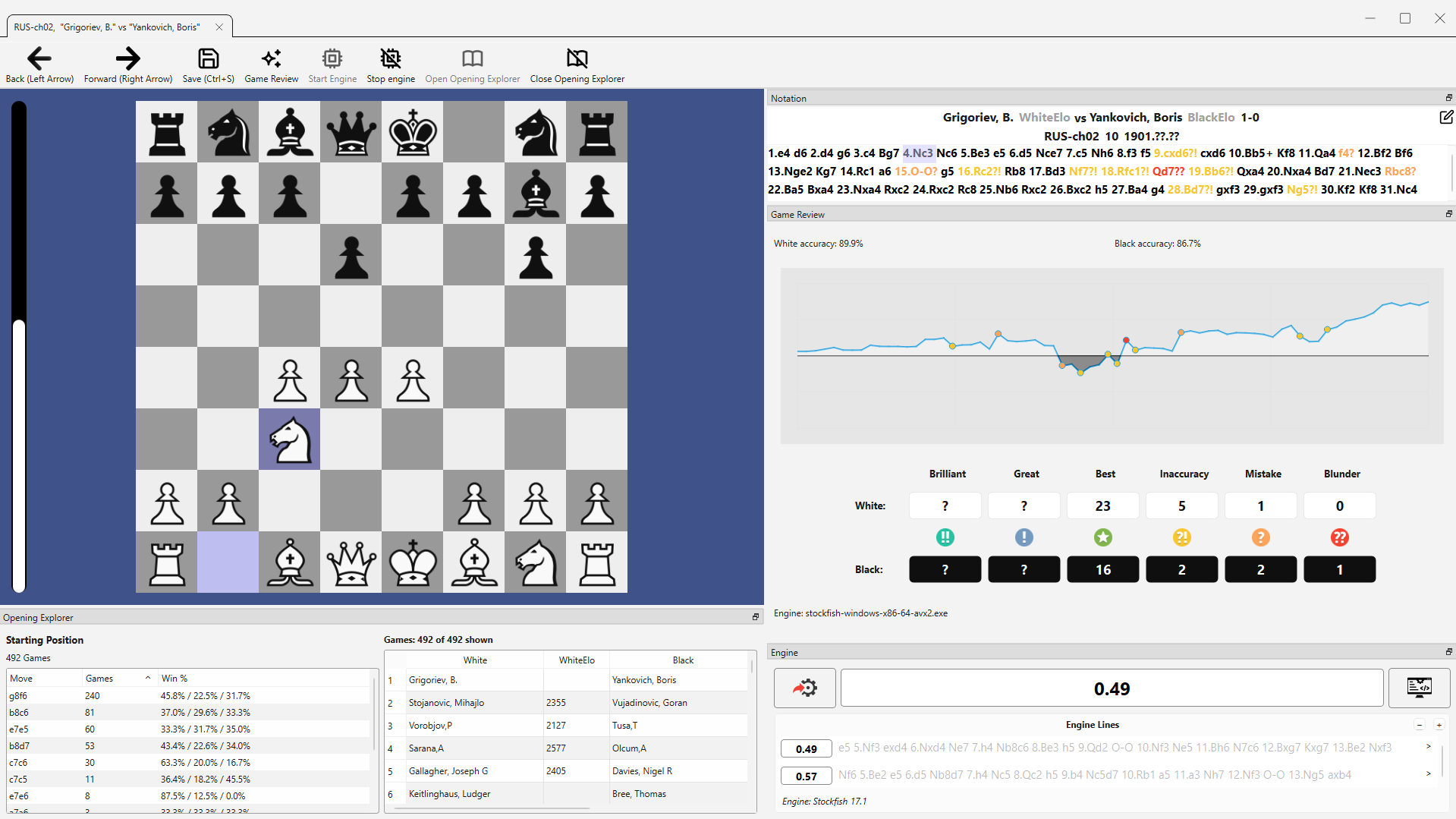Click the Save floppy disk icon

point(208,58)
